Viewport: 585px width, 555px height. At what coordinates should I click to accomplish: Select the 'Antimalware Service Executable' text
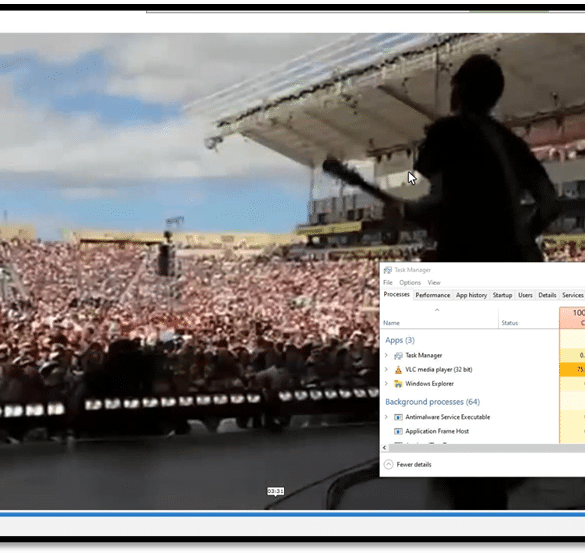click(448, 417)
